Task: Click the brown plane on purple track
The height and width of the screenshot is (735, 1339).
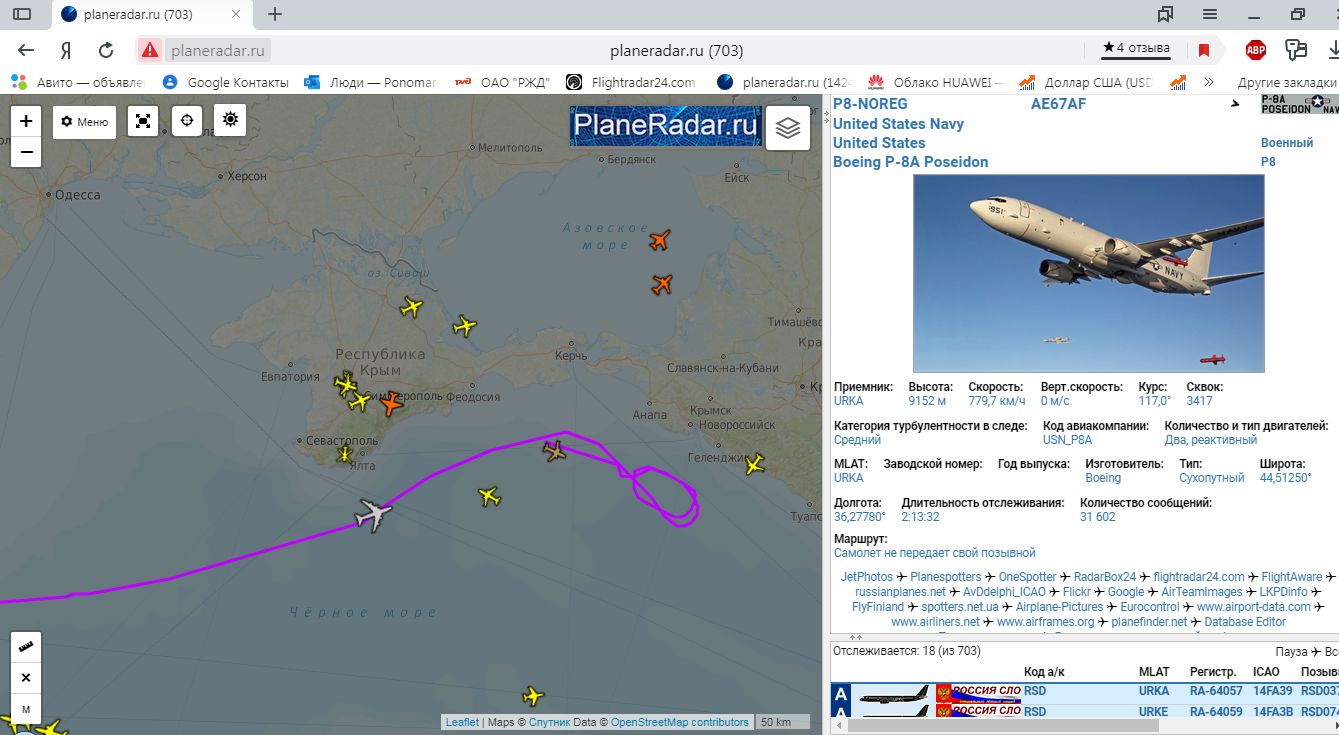Action: coord(554,451)
